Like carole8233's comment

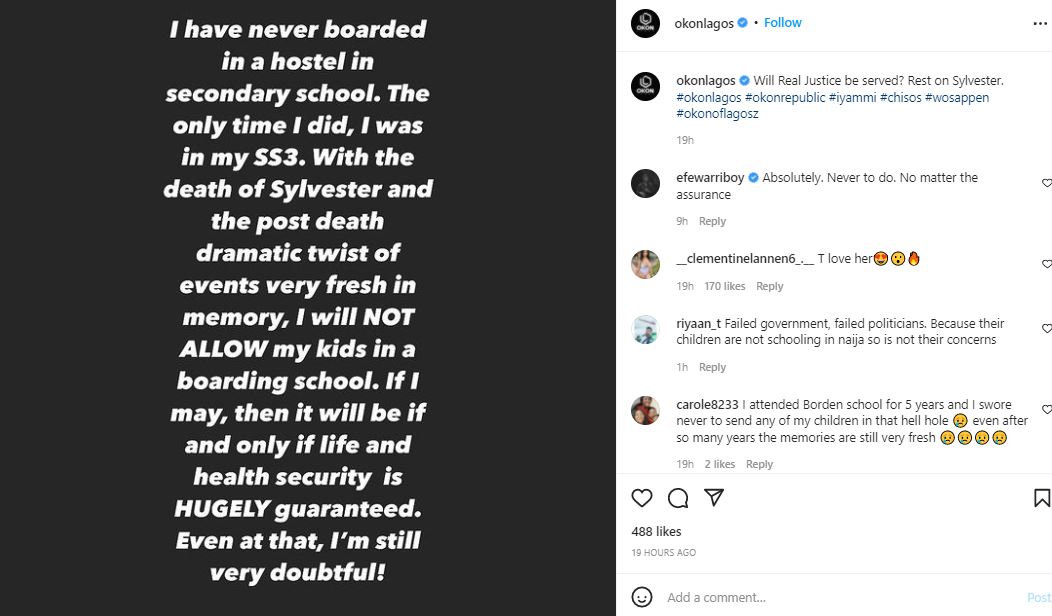point(1046,410)
